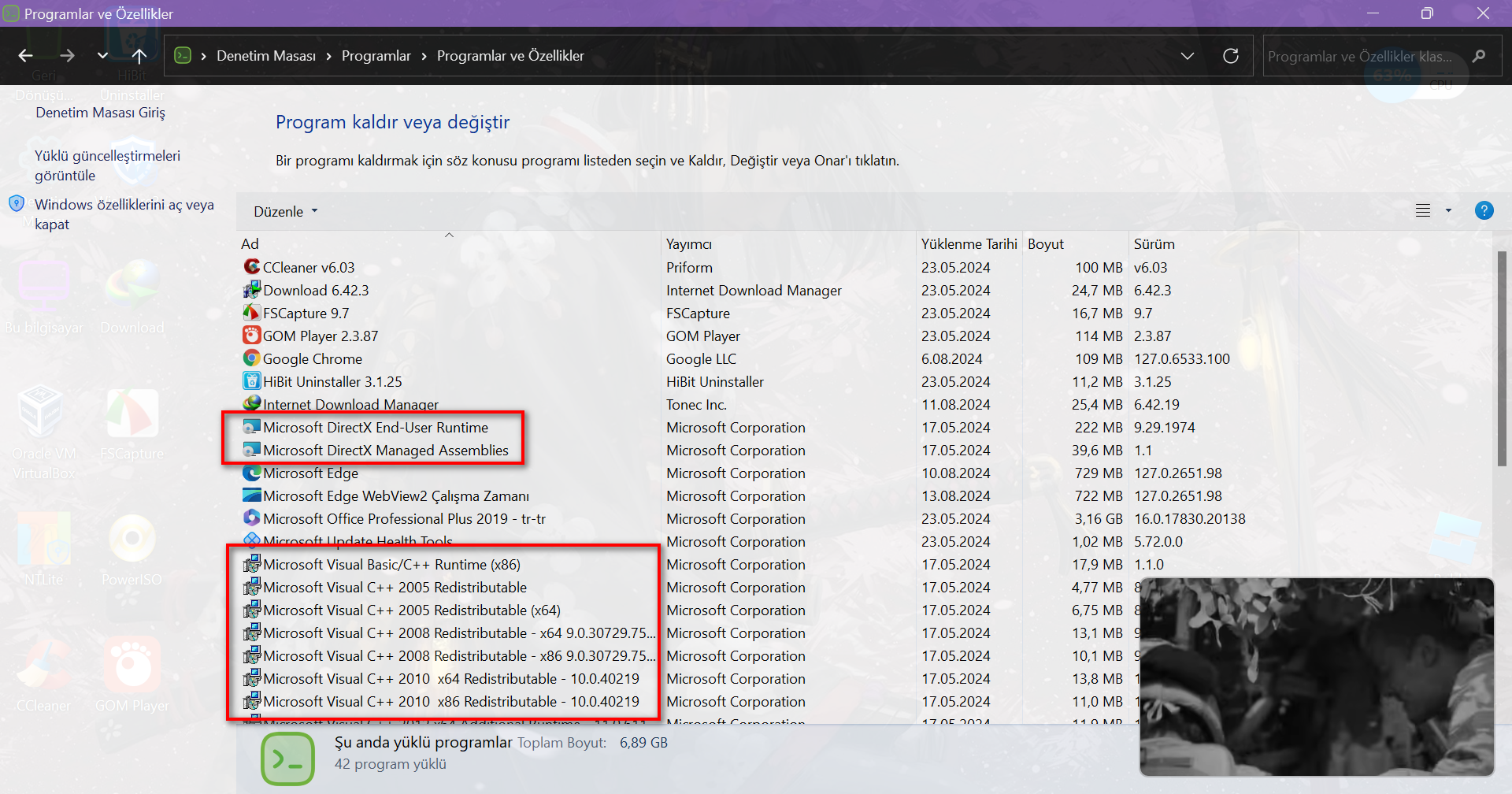The width and height of the screenshot is (1512, 794).
Task: Click the CCleaner v6.03 program icon
Action: tap(251, 267)
